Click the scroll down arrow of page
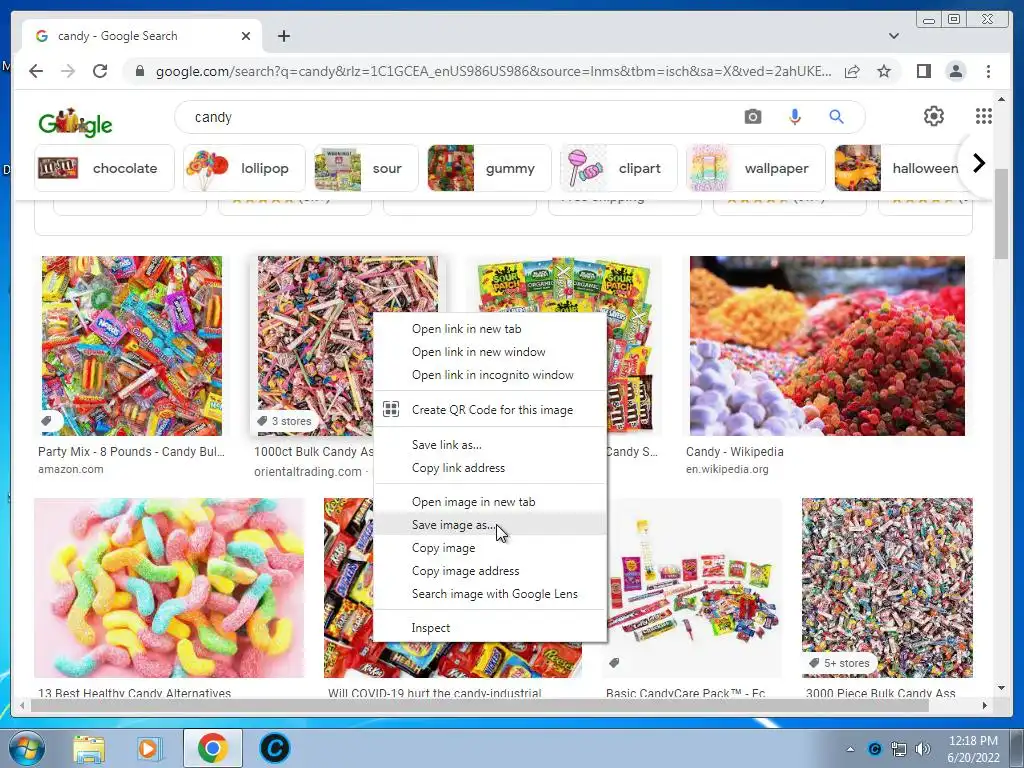The width and height of the screenshot is (1024, 768). pyautogui.click(x=1001, y=687)
